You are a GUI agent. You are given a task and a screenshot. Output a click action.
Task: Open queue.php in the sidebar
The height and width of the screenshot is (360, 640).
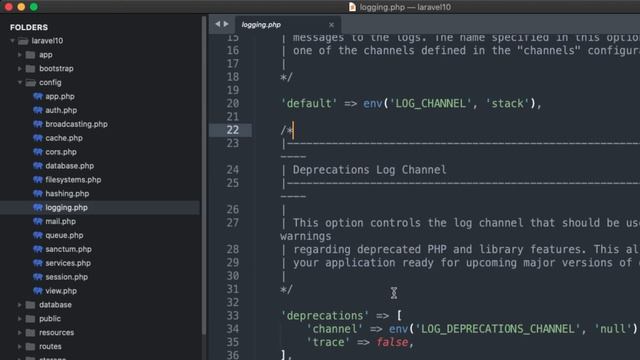[64, 235]
